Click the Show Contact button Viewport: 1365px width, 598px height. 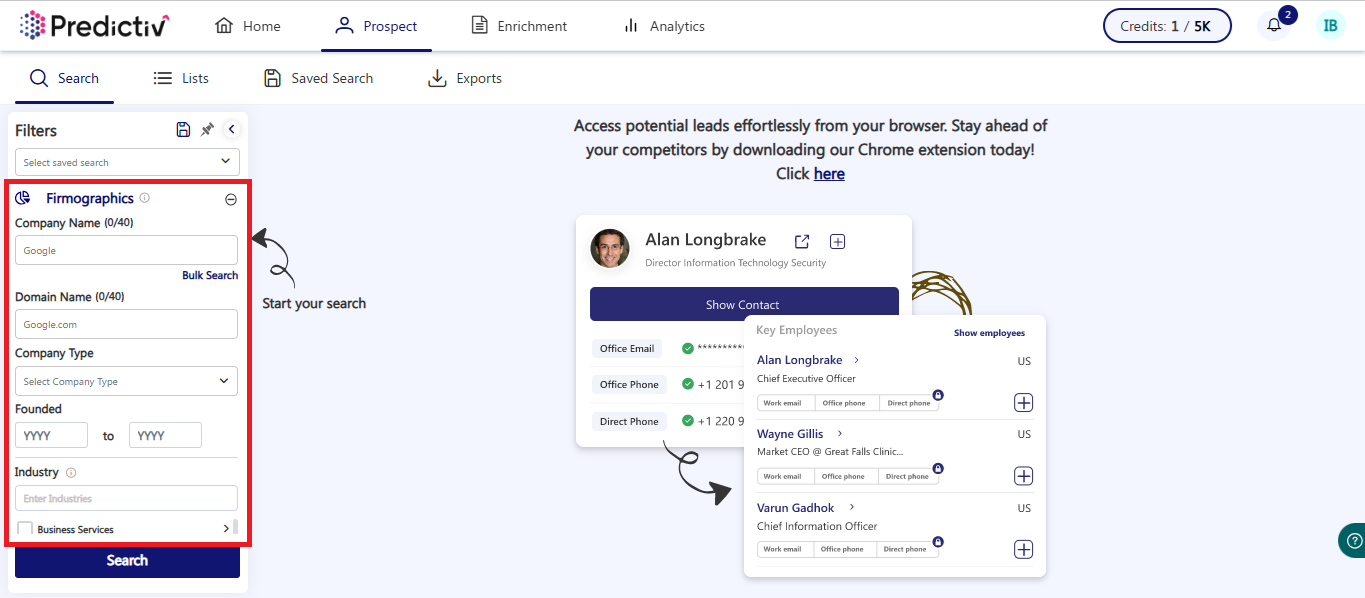pos(744,304)
